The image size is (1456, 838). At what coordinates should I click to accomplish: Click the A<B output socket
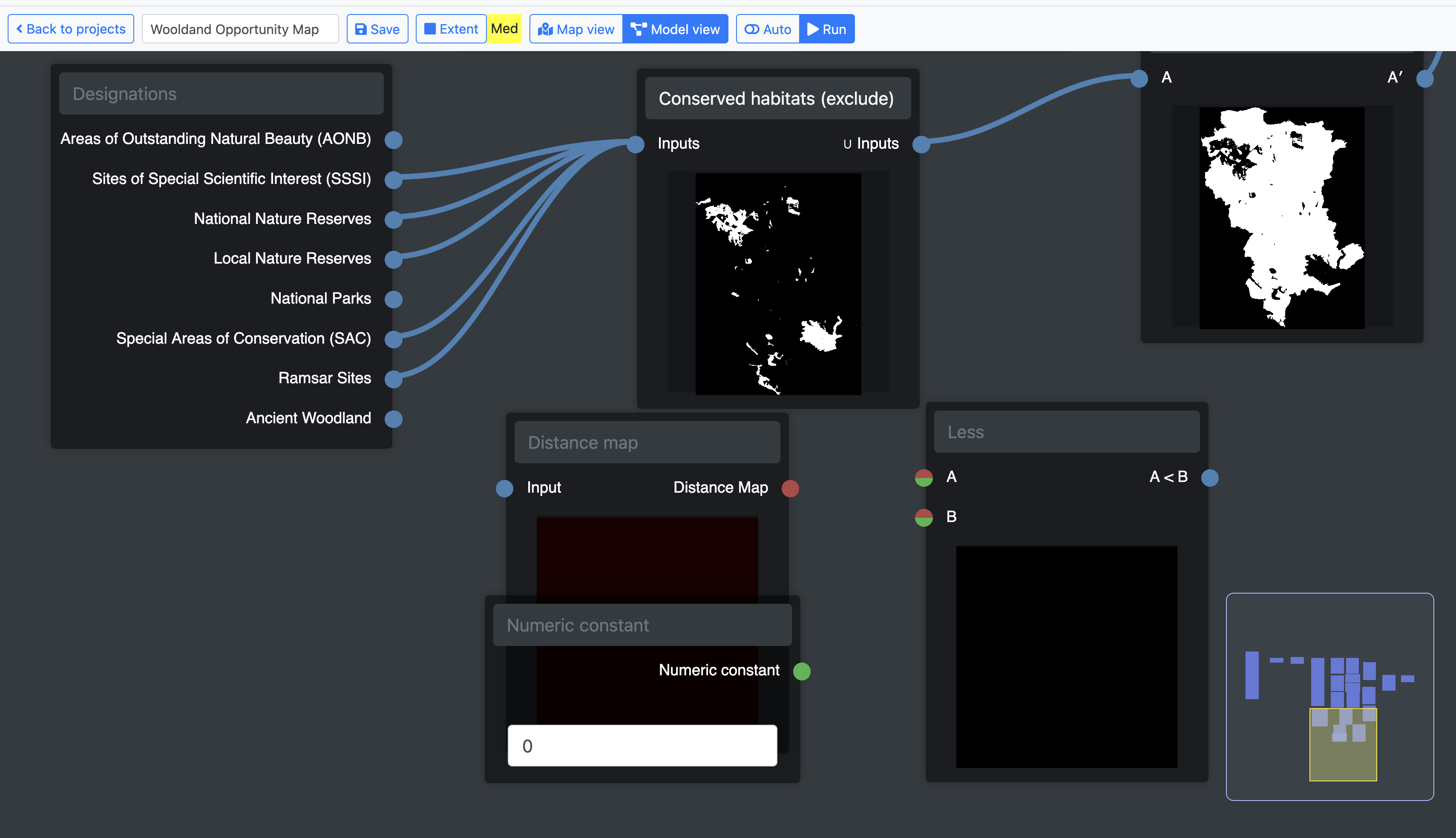coord(1210,478)
